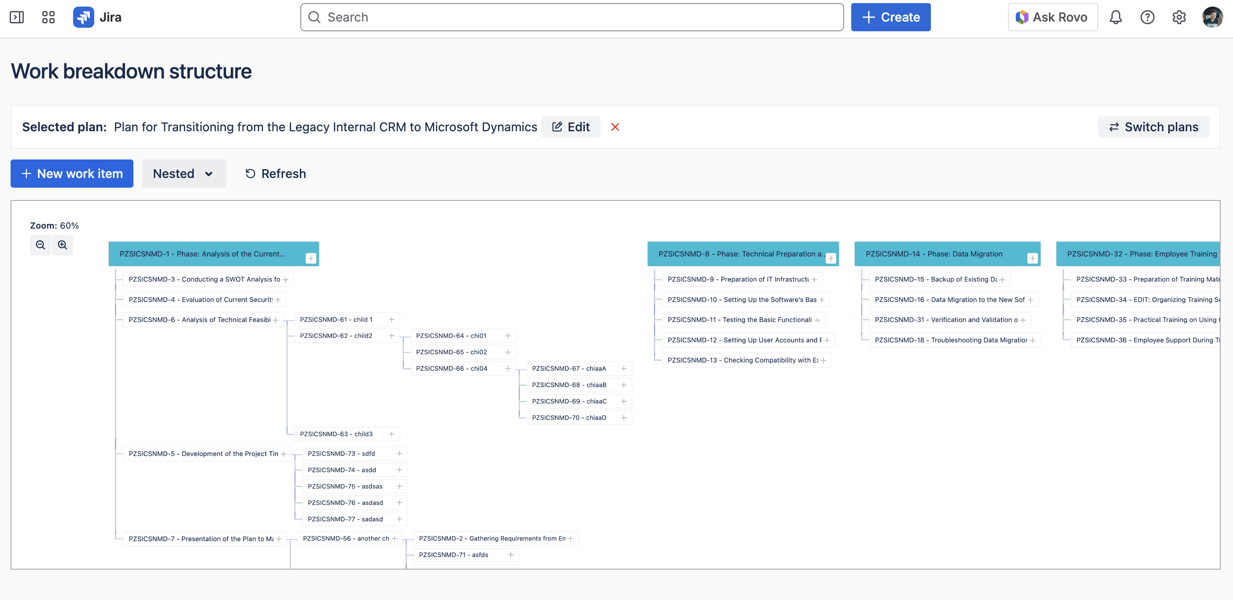Open the notifications bell
Viewport: 1233px width, 600px height.
[x=1116, y=17]
